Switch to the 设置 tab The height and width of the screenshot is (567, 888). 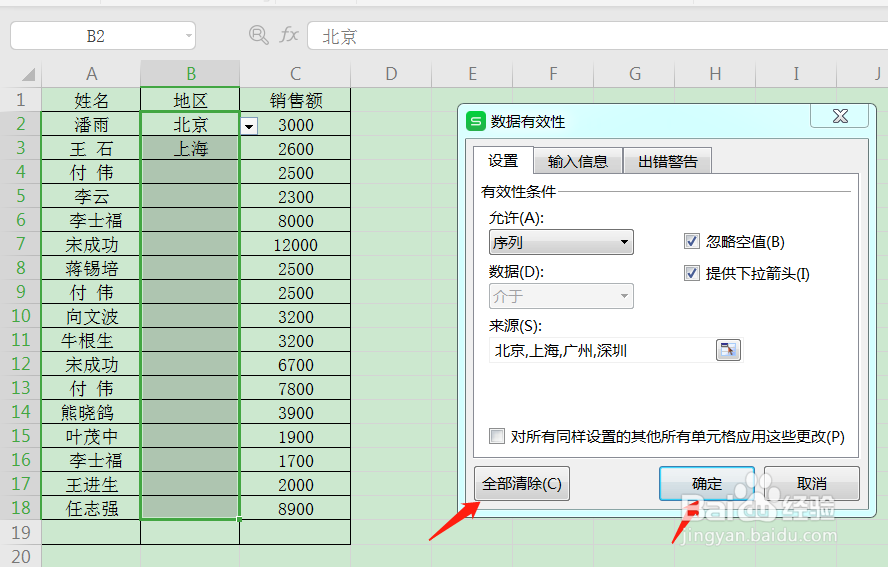pyautogui.click(x=503, y=161)
